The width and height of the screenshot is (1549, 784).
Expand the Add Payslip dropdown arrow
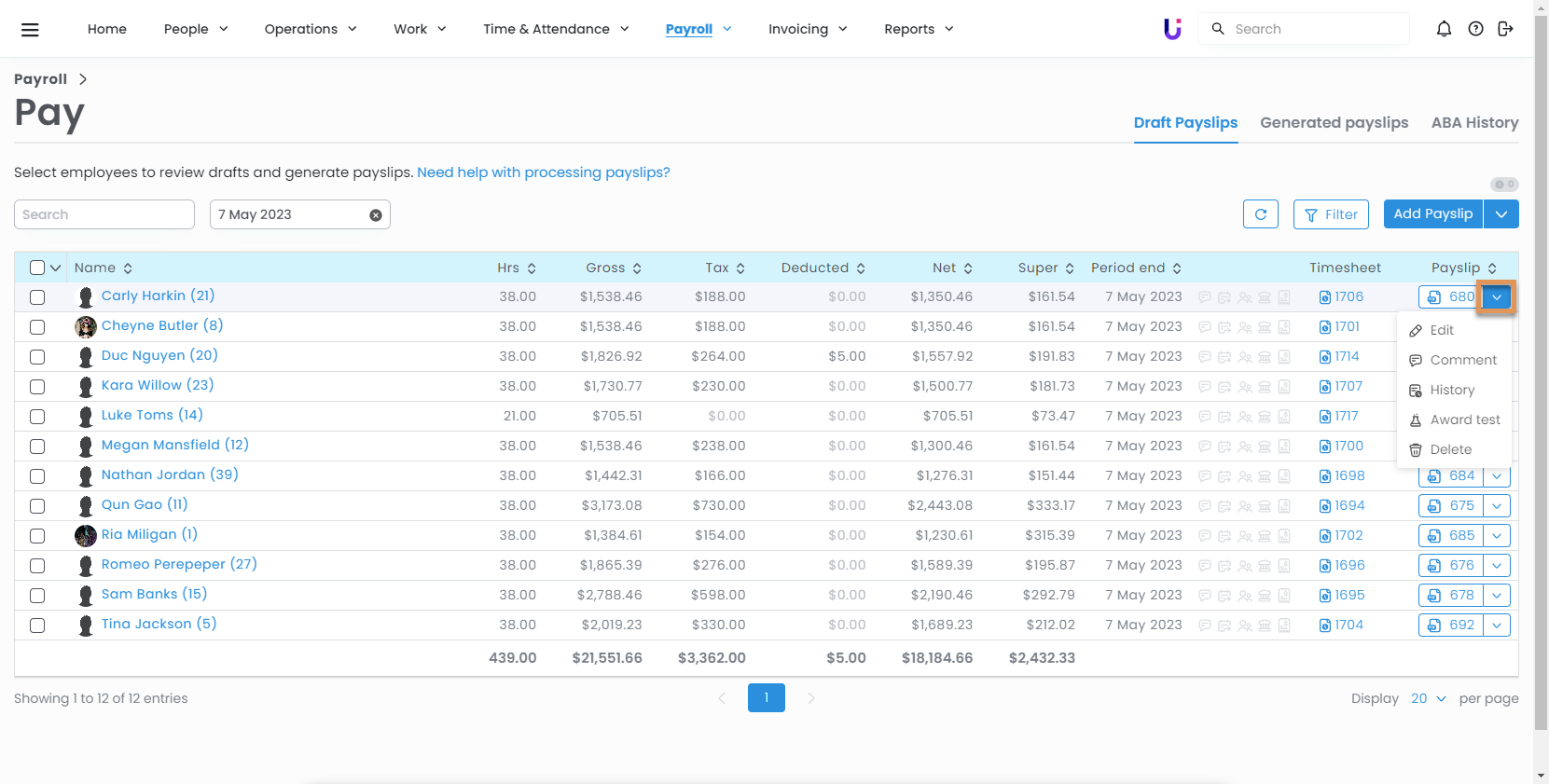(1501, 214)
